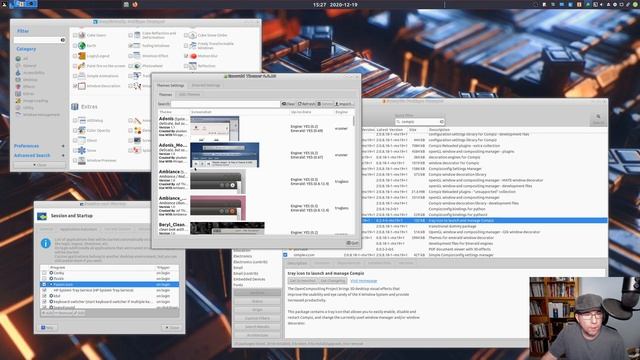Toggle the Fading Windows checkbox
This screenshot has width=640, height=360.
pyautogui.click(x=131, y=46)
